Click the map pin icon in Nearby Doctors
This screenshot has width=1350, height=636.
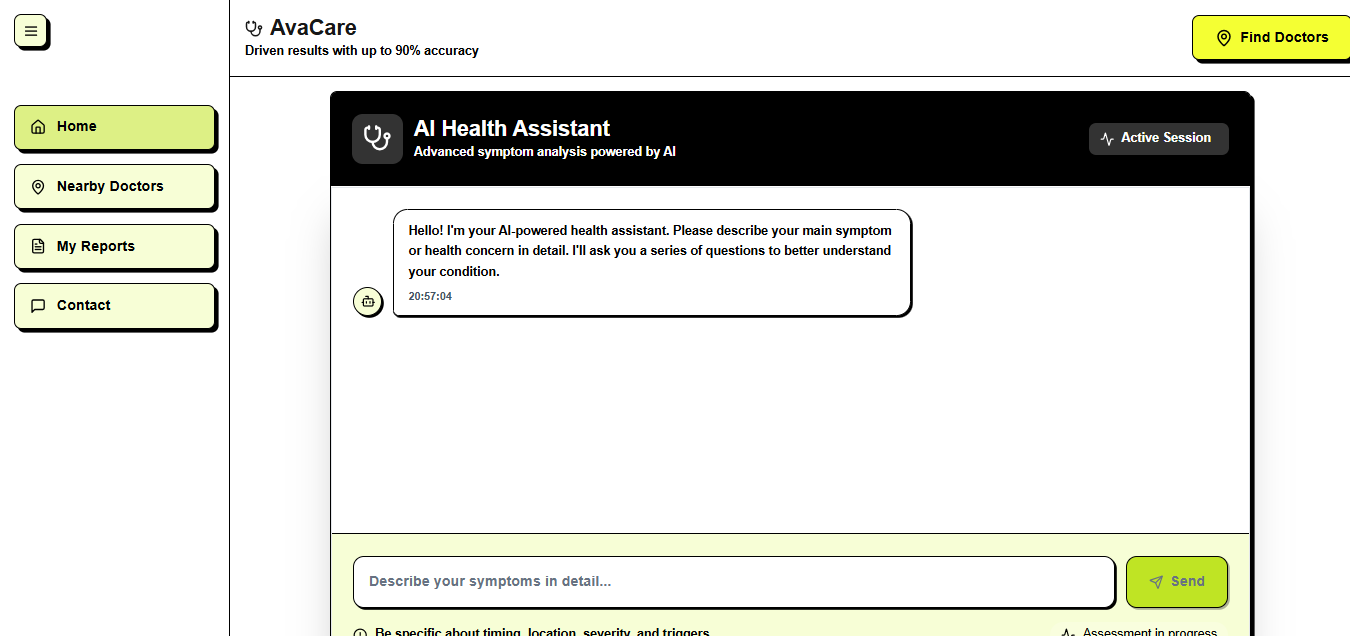[38, 187]
